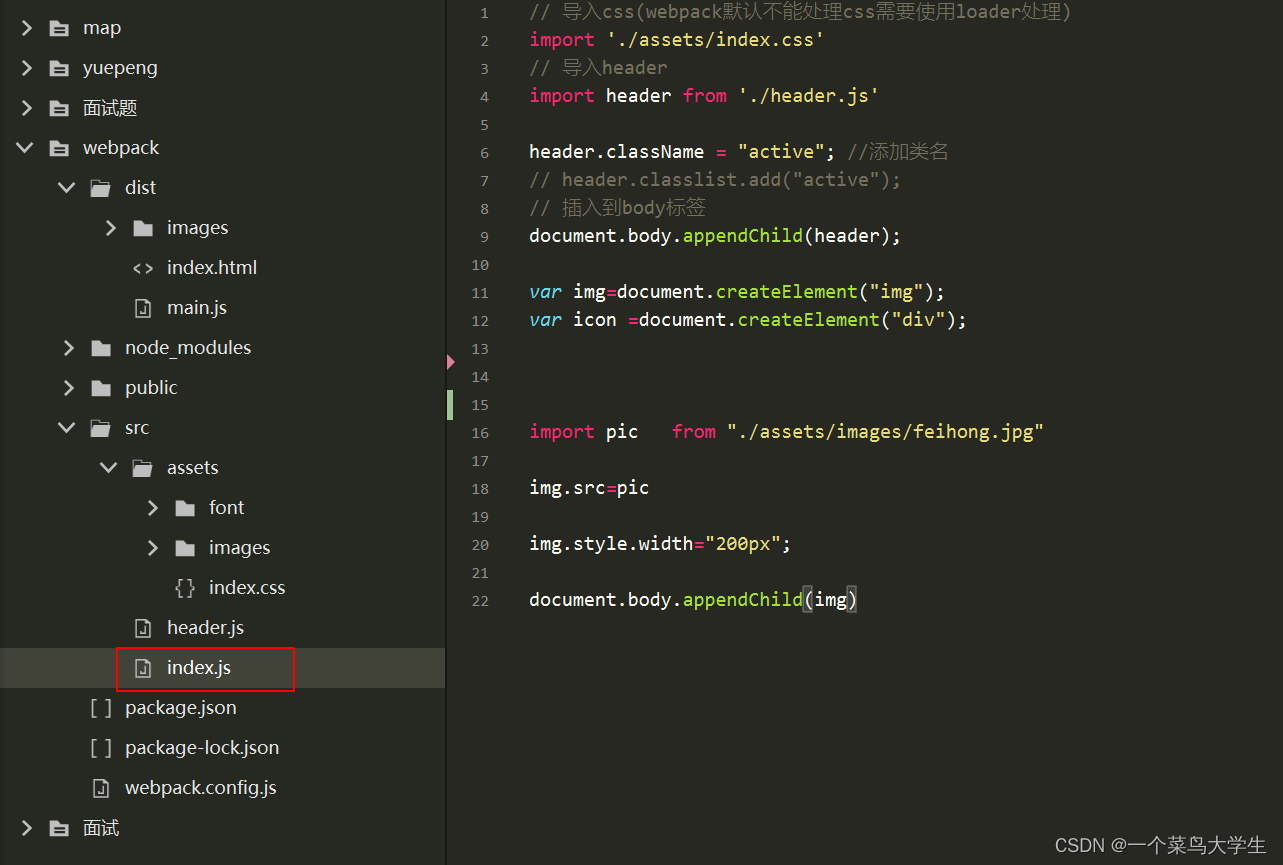
Task: Expand the 面试题 folder arrow
Action: 26,108
